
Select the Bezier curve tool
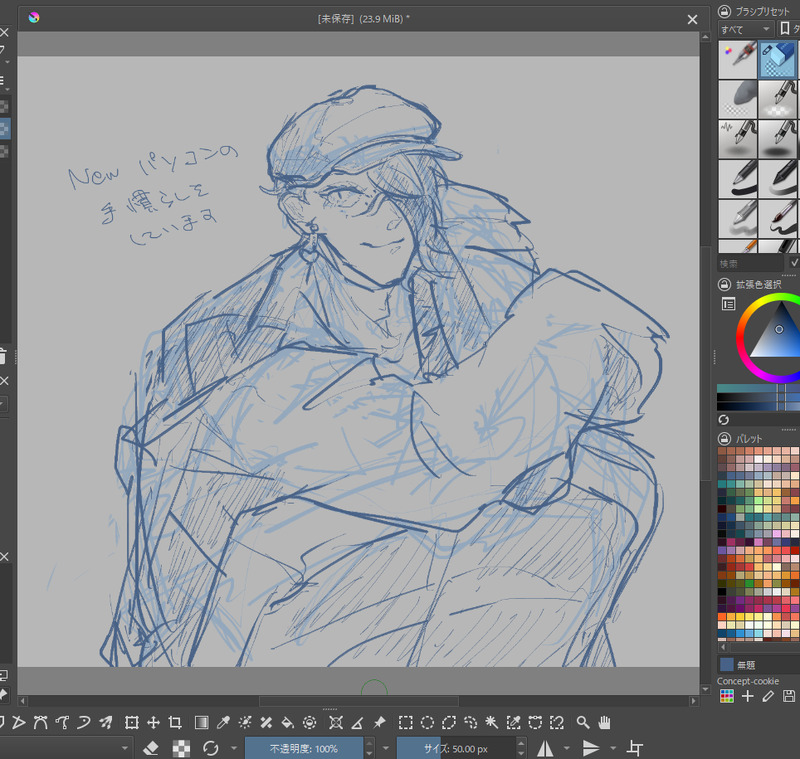[40, 722]
